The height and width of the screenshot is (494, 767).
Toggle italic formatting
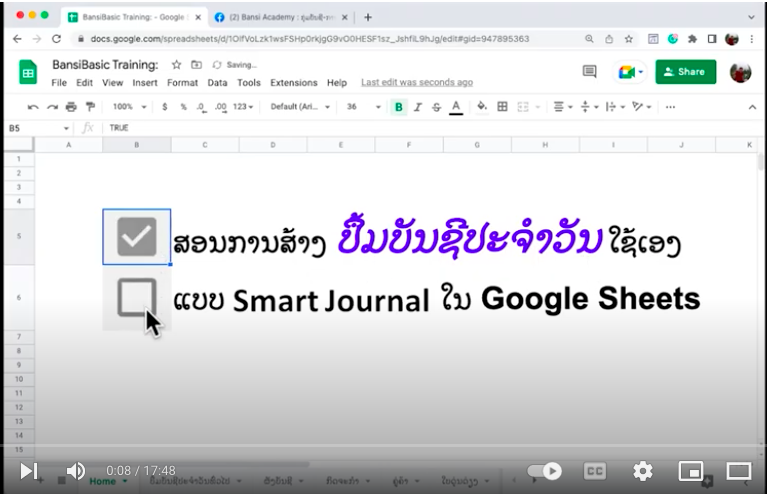[x=418, y=107]
